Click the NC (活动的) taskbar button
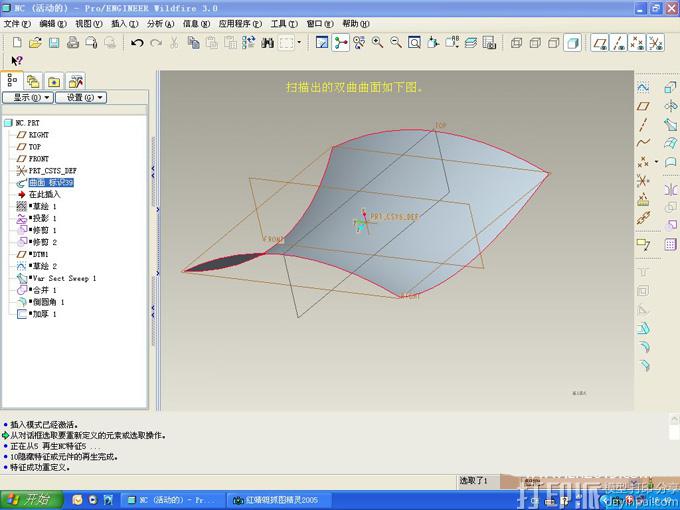Viewport: 680px width, 510px height. coord(173,500)
